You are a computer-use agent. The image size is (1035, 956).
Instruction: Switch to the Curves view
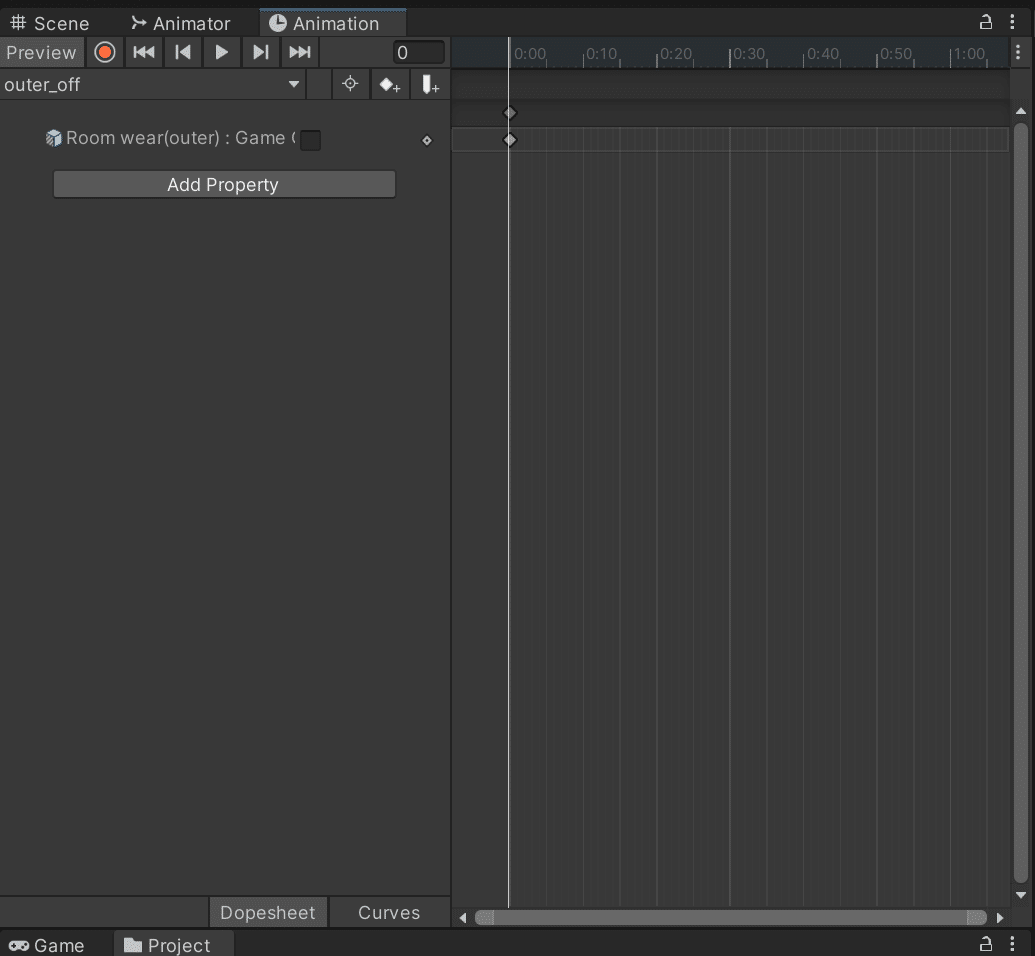click(388, 912)
